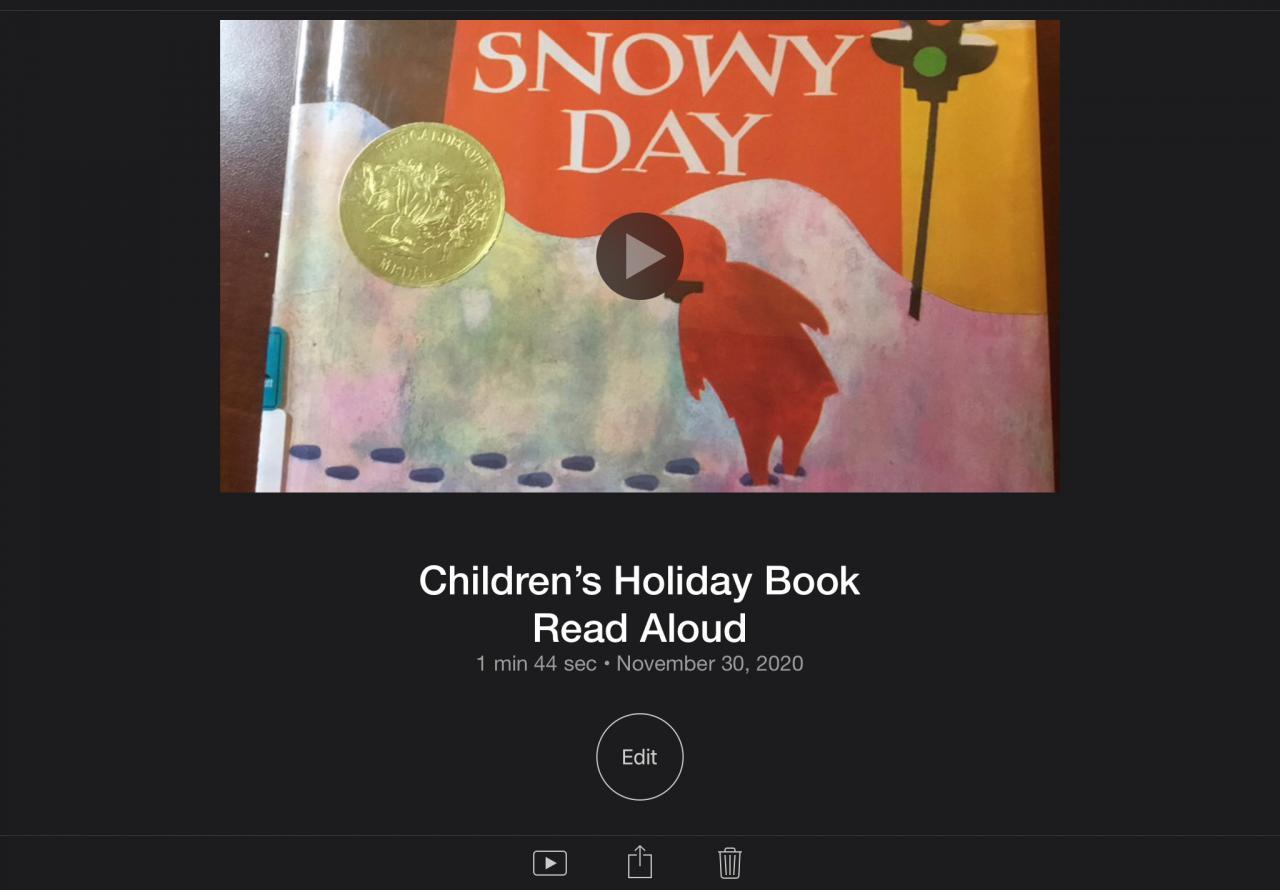Click the "Read Aloud" line of the title
This screenshot has width=1280, height=890.
point(640,628)
